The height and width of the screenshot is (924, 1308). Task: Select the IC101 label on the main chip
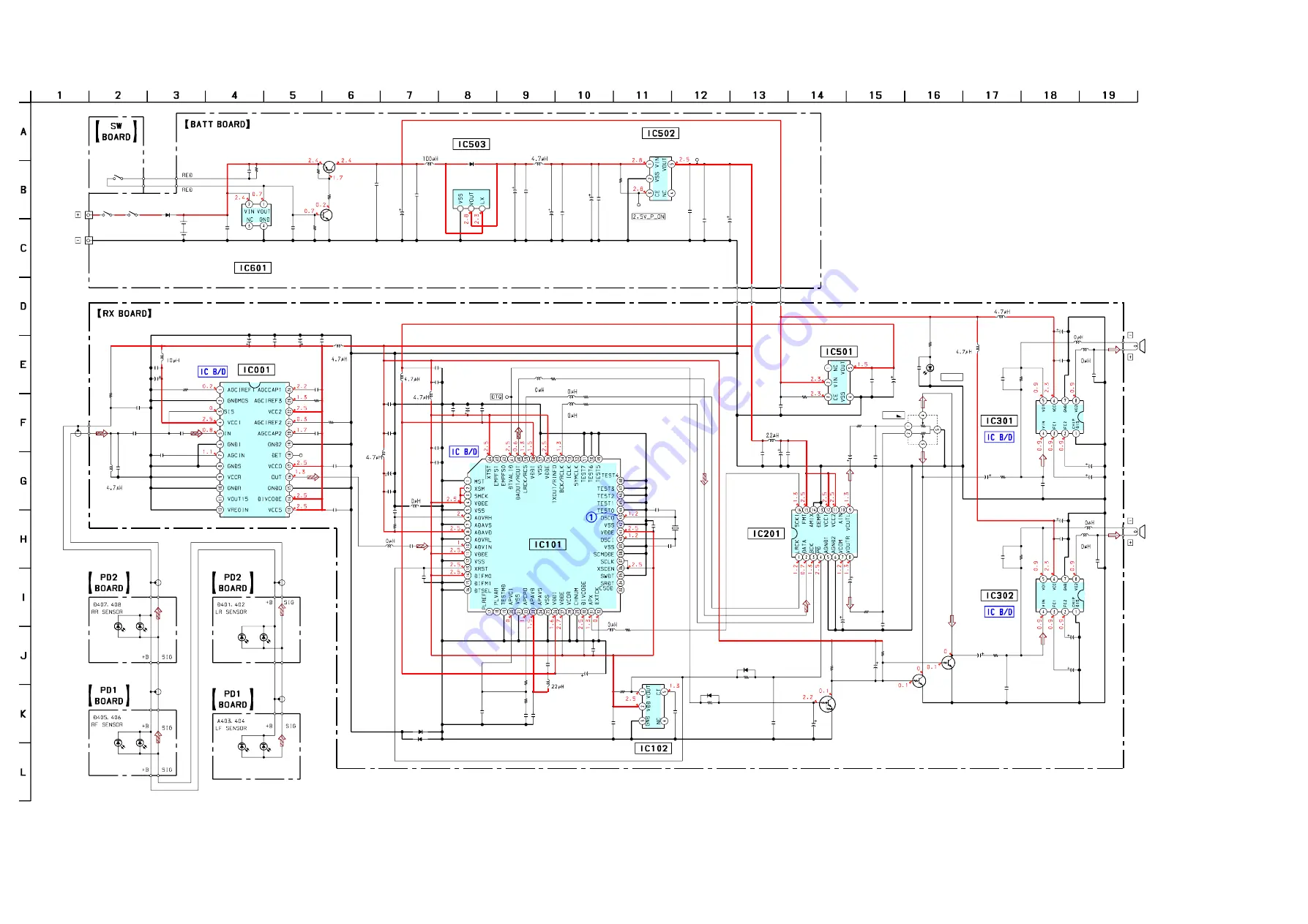[548, 544]
